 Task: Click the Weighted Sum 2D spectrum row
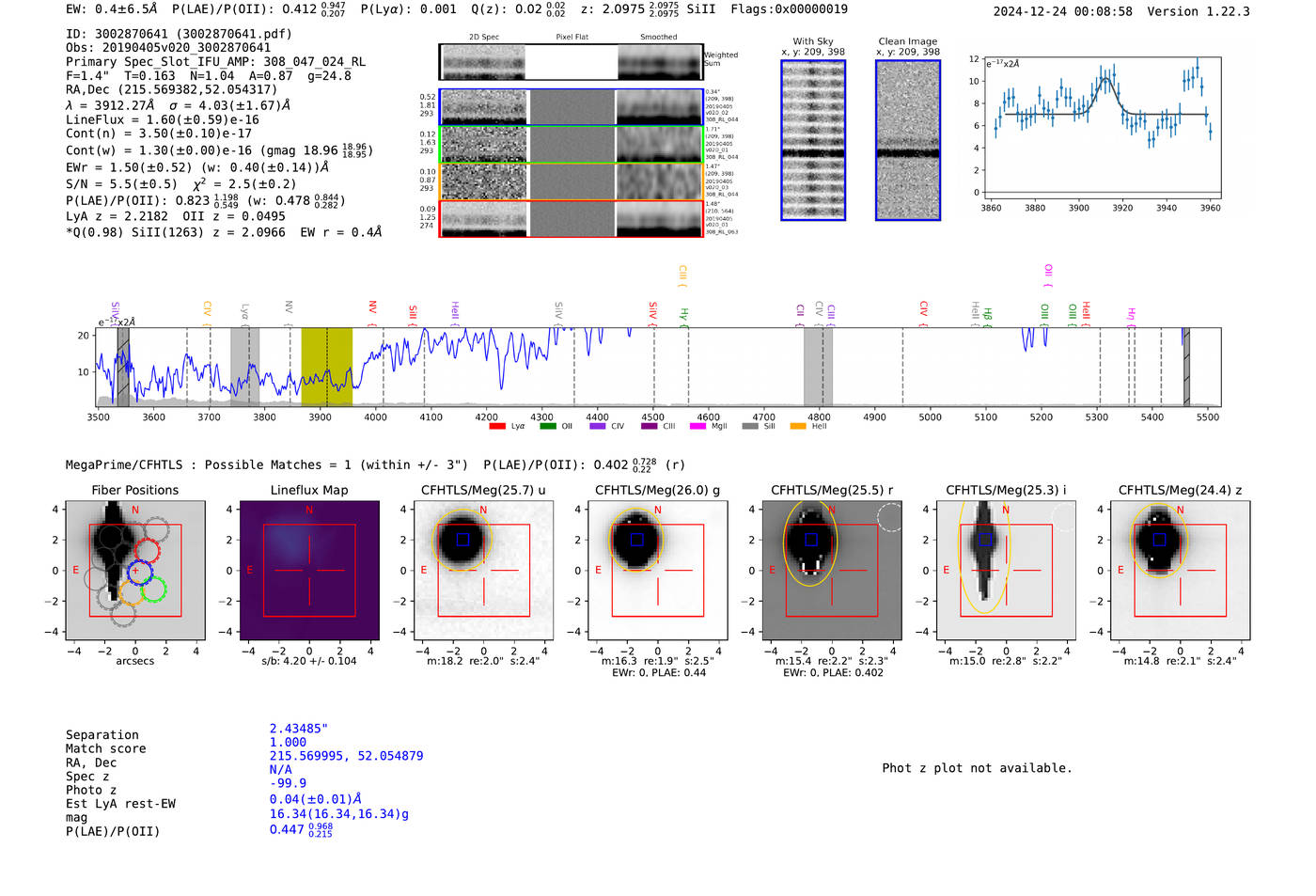tap(572, 62)
